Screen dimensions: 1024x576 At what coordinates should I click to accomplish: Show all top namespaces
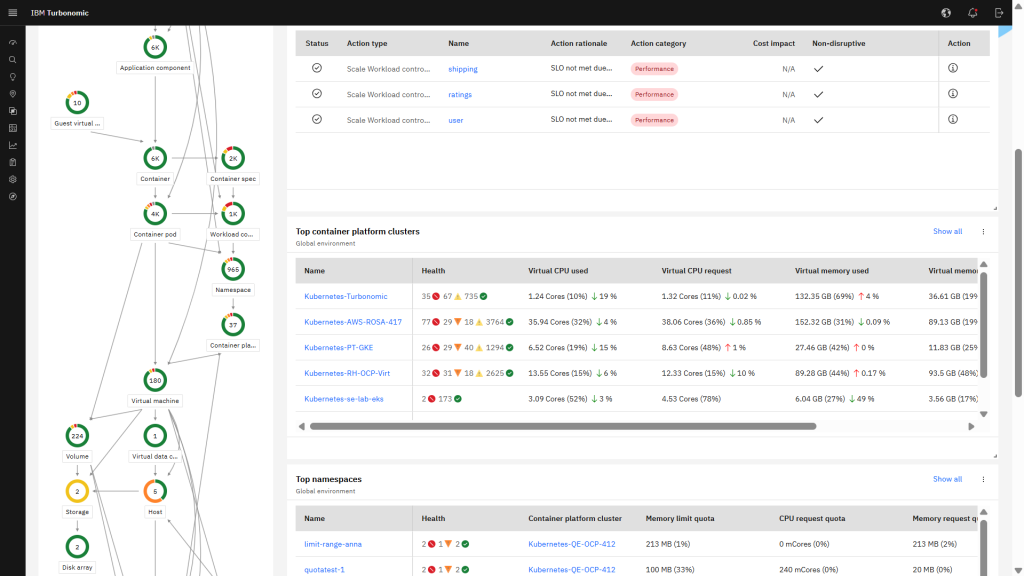pos(947,479)
